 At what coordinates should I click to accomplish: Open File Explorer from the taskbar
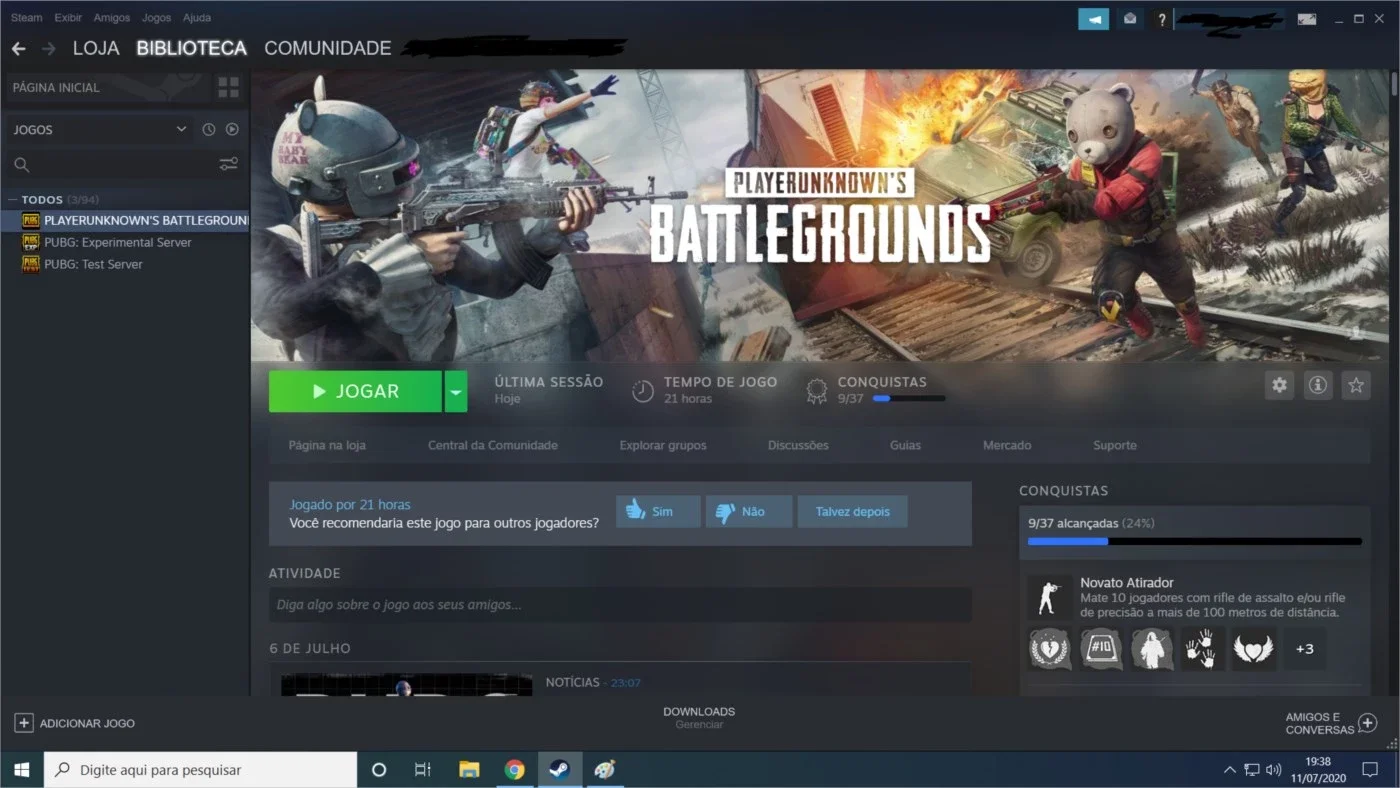point(469,770)
